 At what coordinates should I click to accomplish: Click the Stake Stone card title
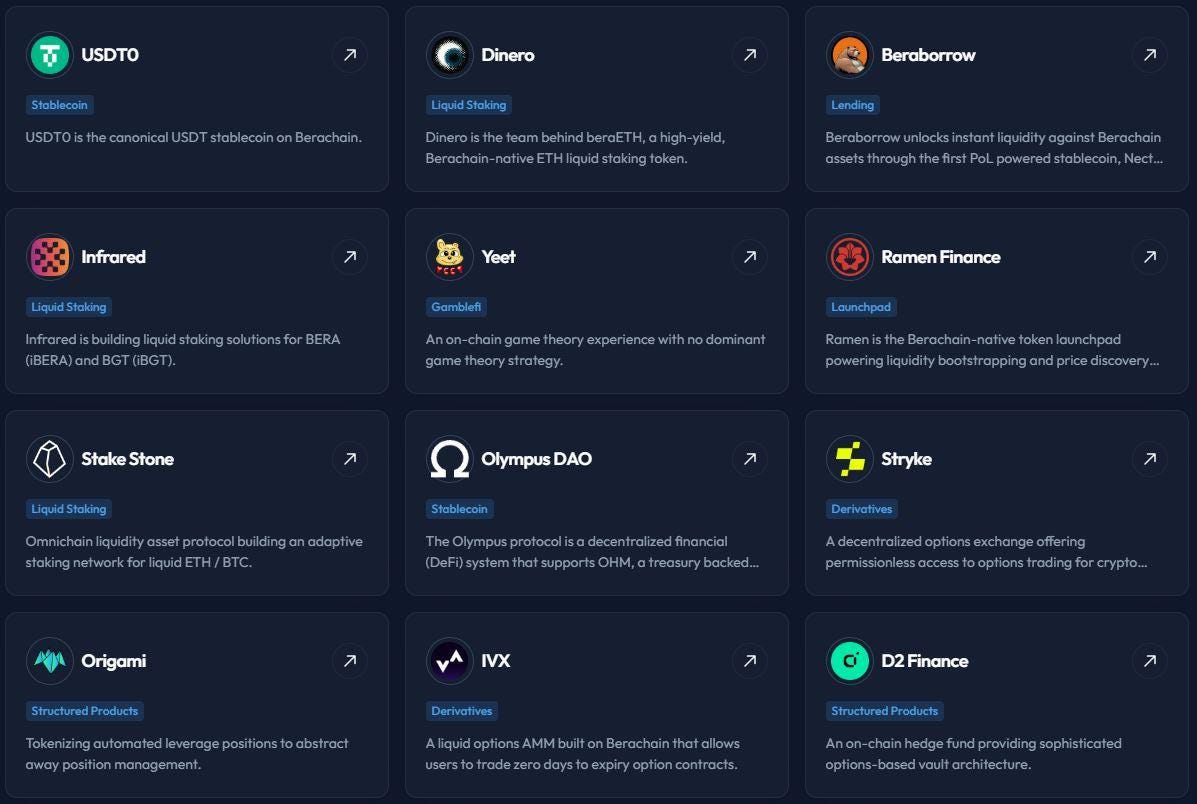coord(127,459)
